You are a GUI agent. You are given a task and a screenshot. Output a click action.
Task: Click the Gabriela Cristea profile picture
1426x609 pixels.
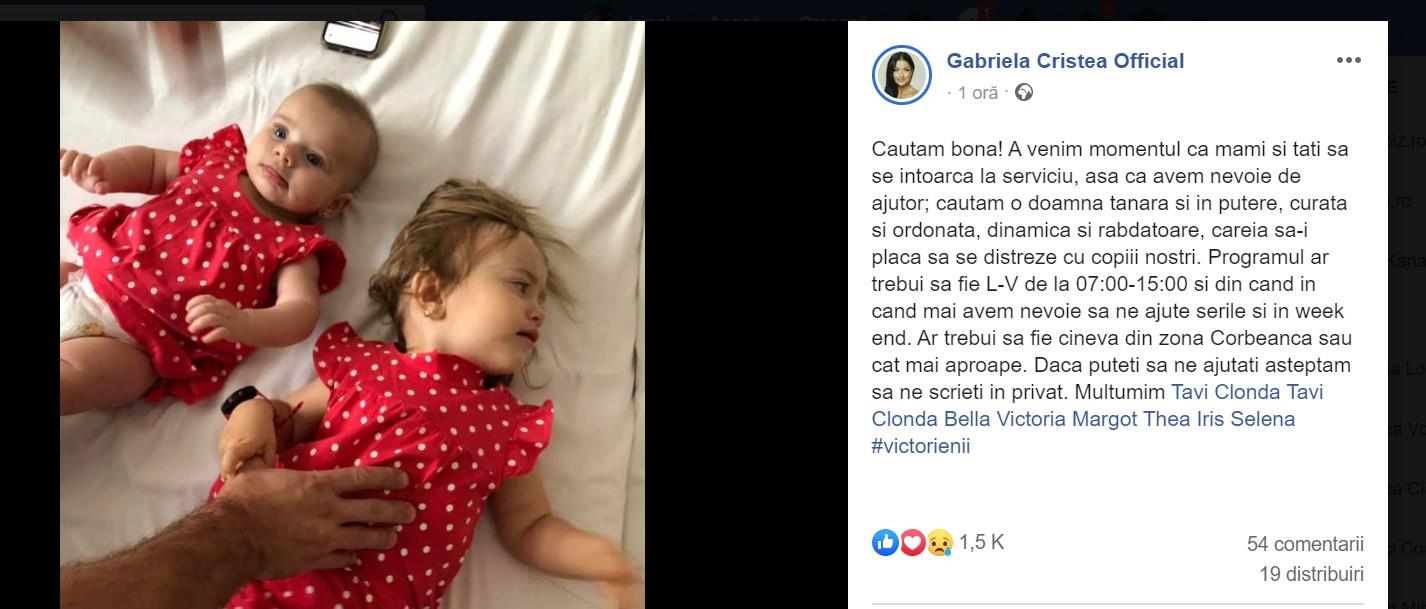[x=902, y=75]
